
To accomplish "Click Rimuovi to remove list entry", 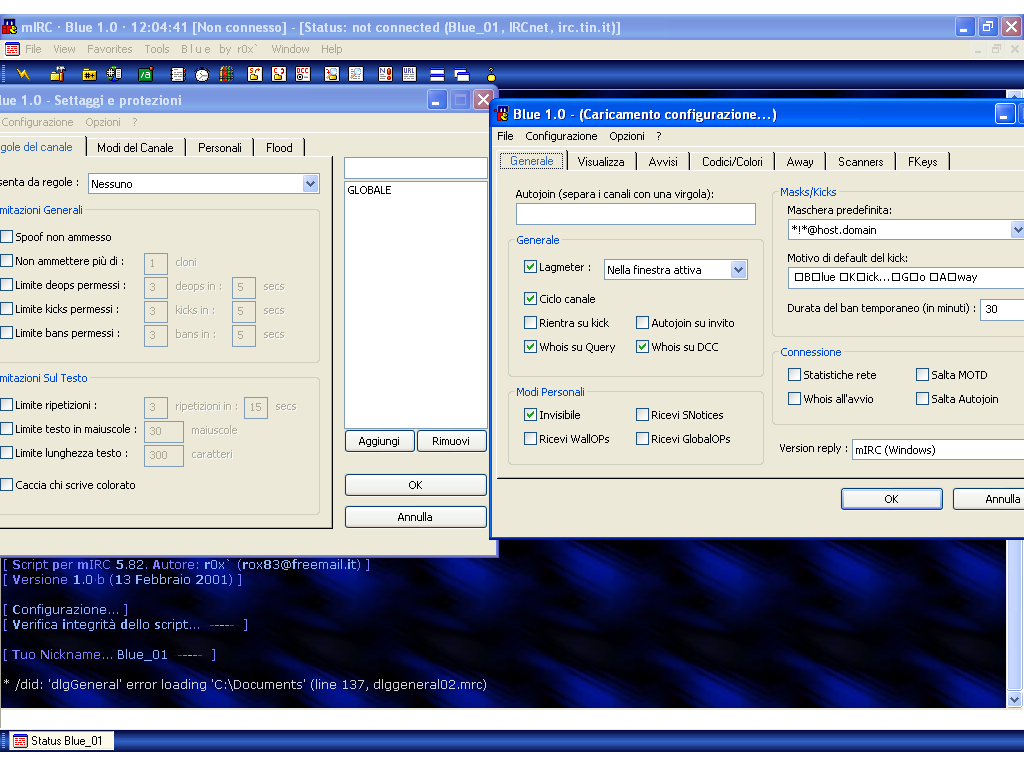I will [451, 441].
